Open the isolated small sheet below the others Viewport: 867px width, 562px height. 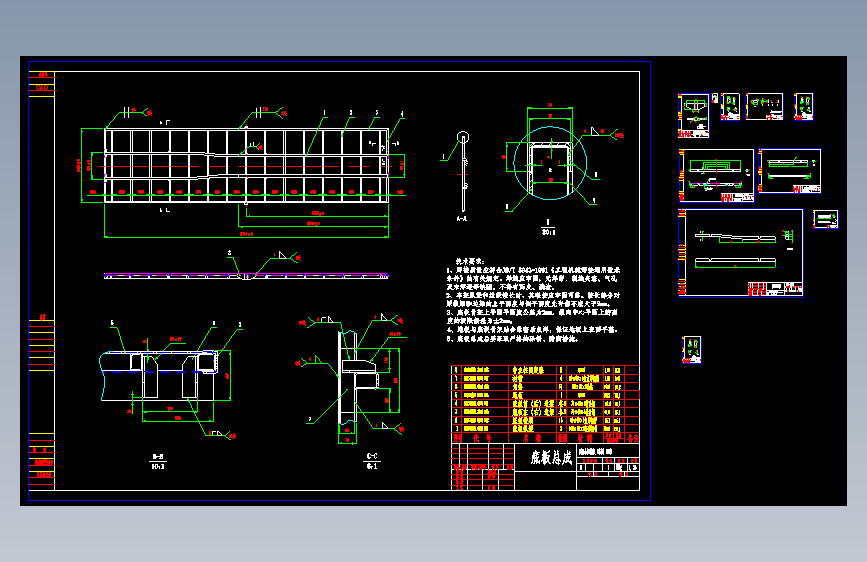(692, 350)
